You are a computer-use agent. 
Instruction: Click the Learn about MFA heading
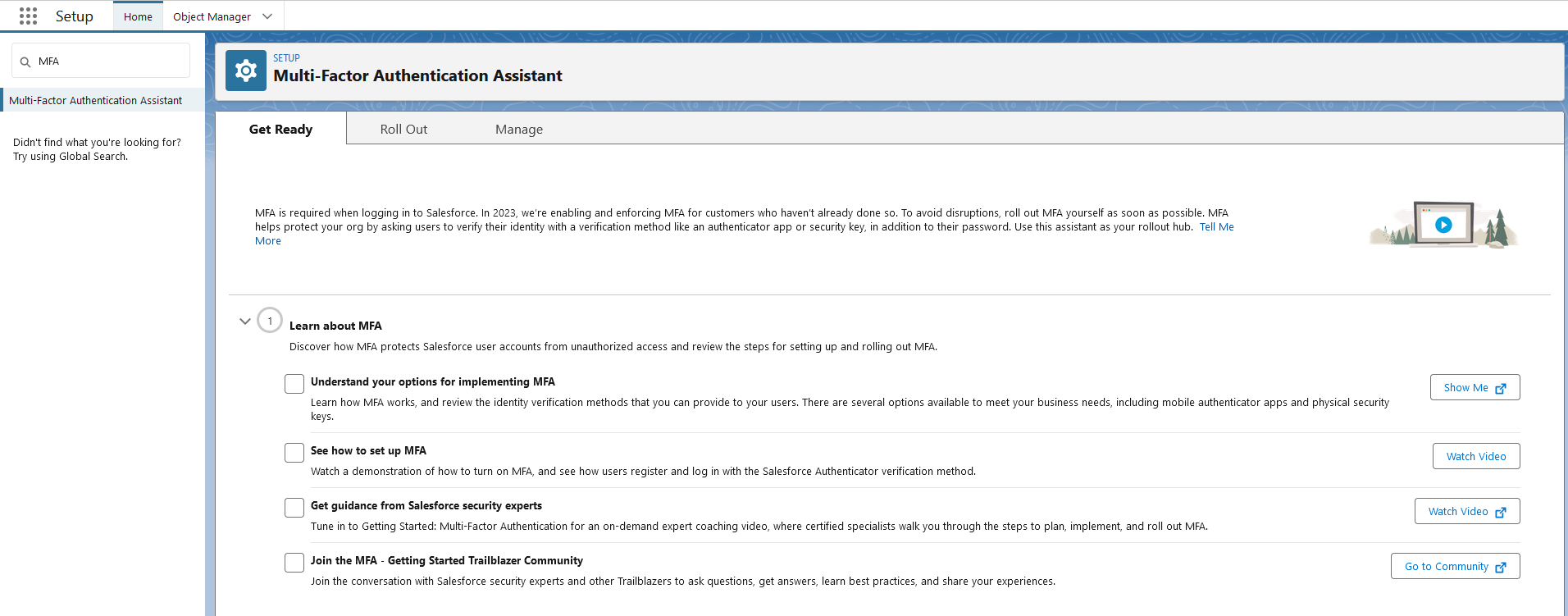335,326
